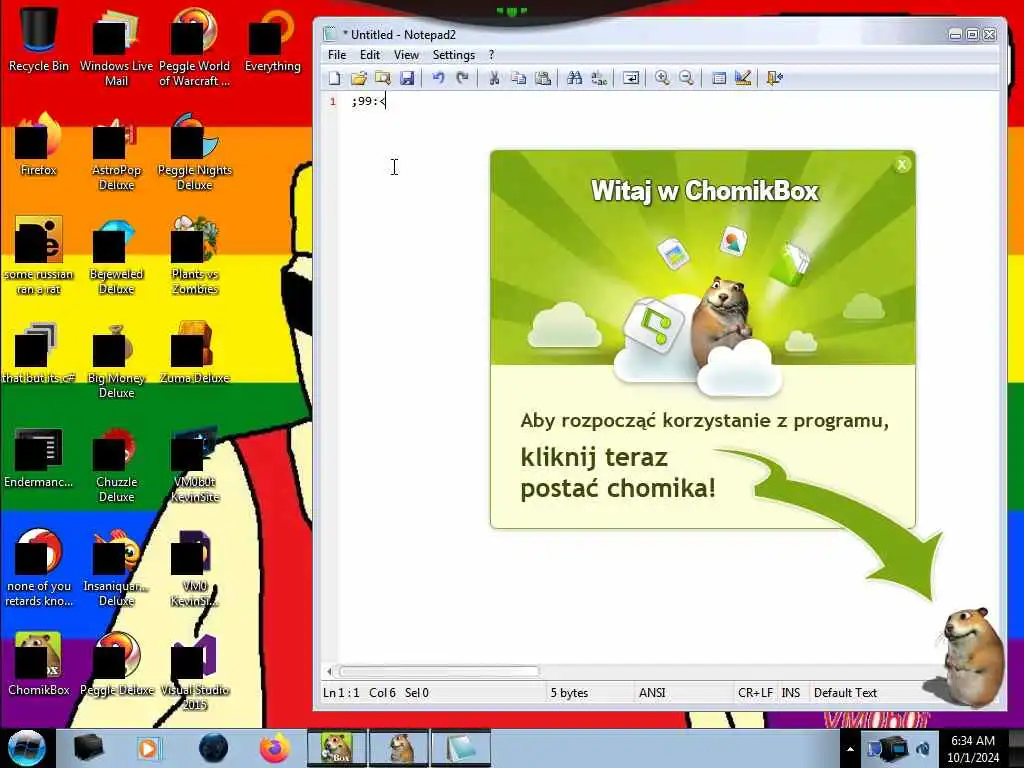Select the Zuma Deluxe desktop icon
Screen dimensions: 1024x768
(x=195, y=351)
